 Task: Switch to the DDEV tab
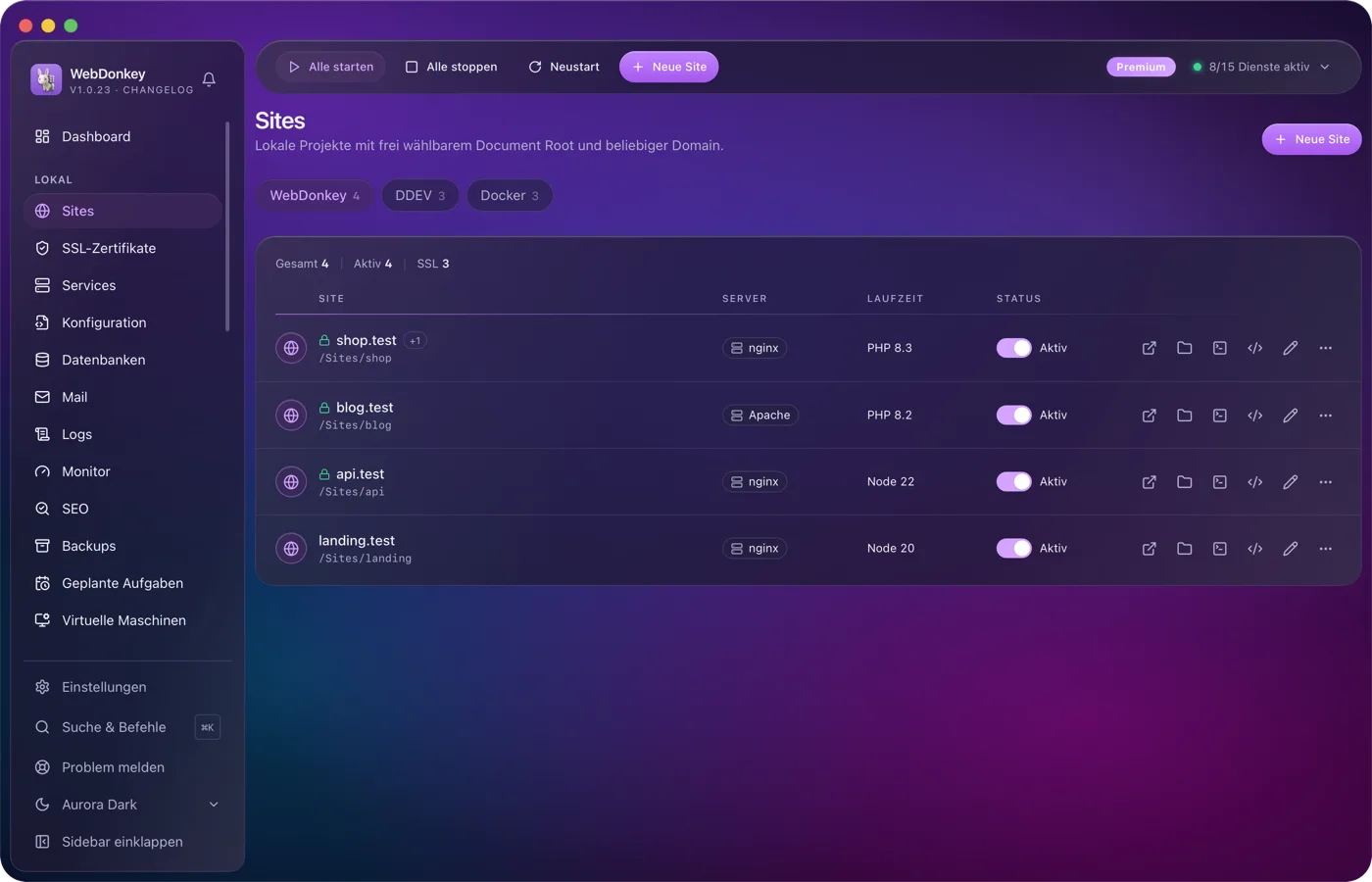(x=419, y=195)
